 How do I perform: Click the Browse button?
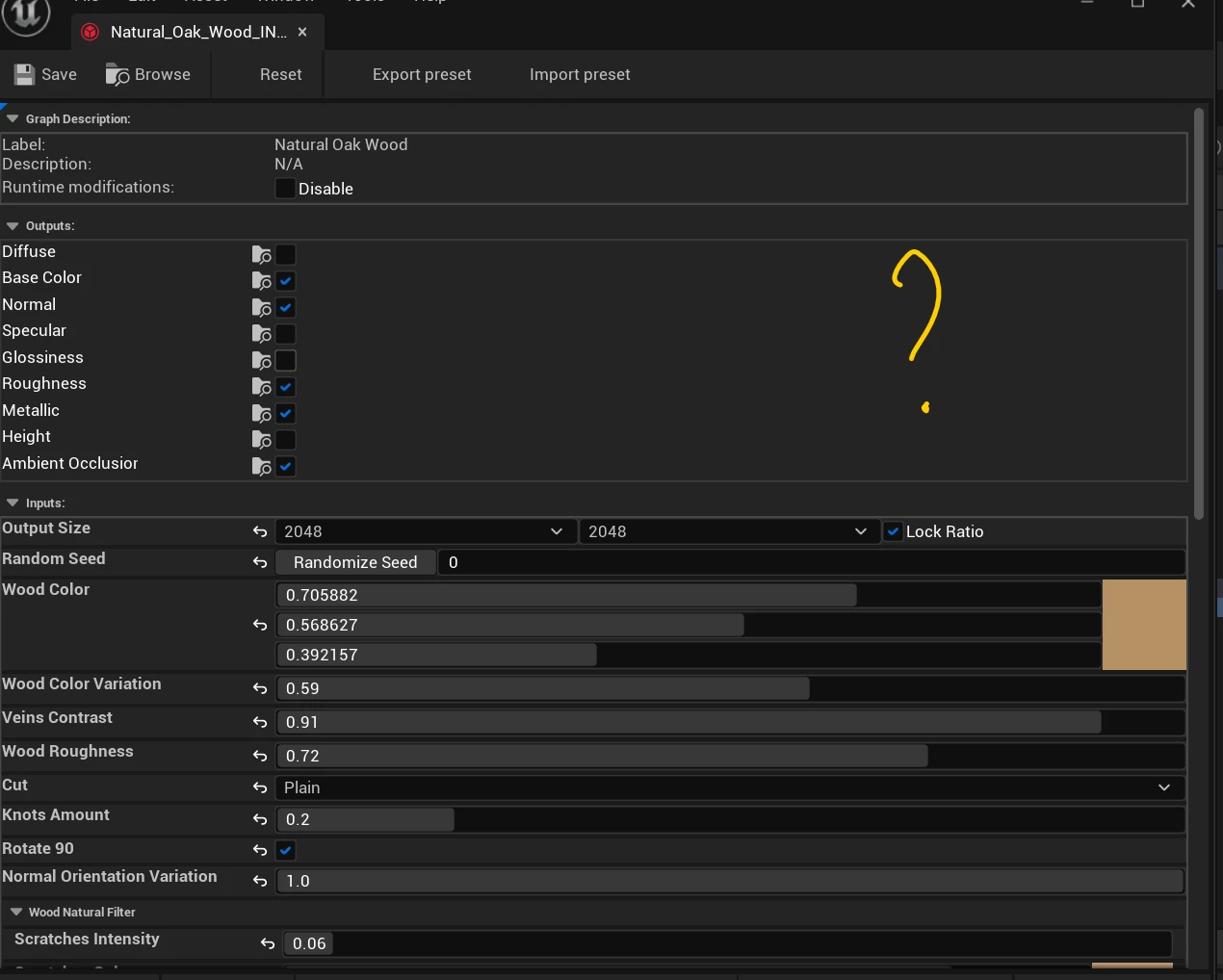pos(147,74)
